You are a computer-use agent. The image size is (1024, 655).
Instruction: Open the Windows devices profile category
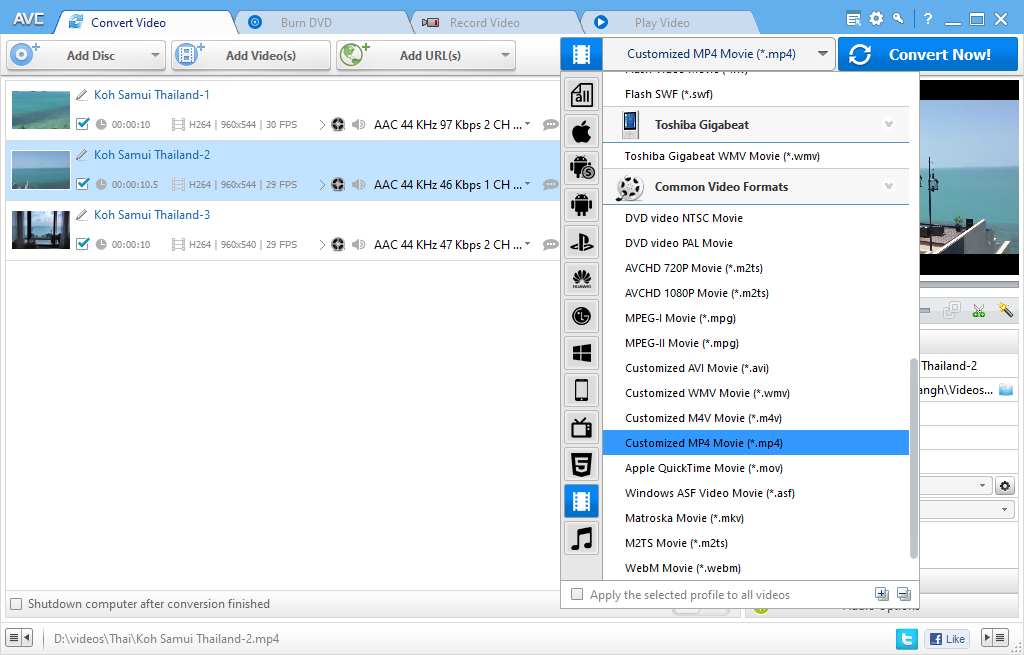click(x=581, y=353)
